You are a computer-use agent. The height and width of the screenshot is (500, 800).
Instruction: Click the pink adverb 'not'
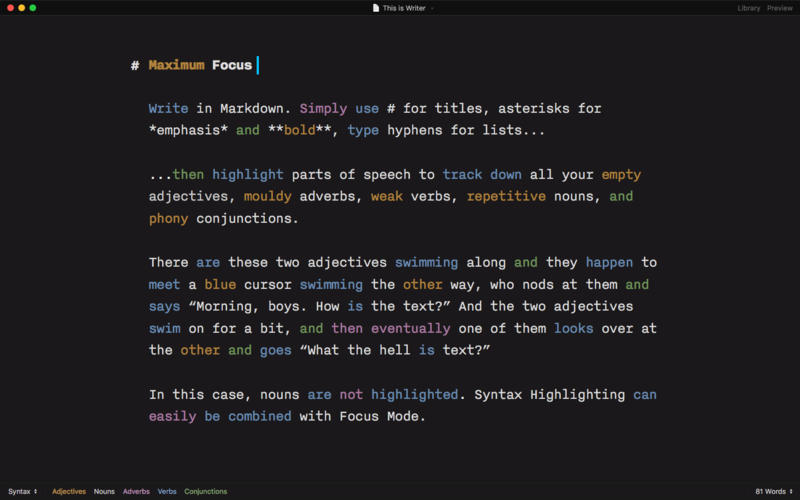(x=352, y=395)
